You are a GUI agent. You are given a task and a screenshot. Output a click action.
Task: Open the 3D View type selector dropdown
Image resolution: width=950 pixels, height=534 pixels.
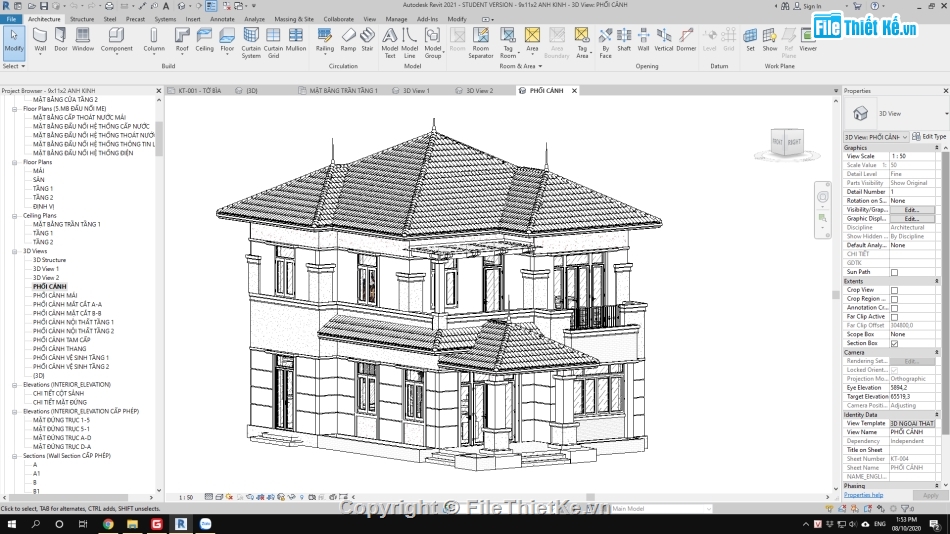coord(946,113)
